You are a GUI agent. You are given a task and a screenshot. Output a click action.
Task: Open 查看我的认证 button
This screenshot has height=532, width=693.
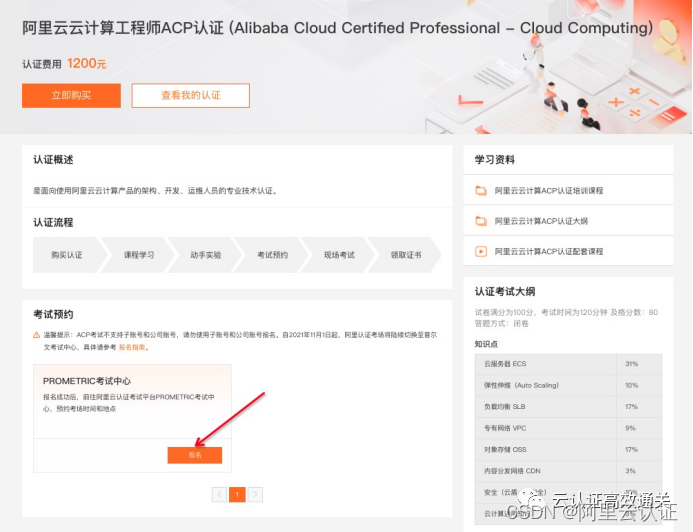(190, 95)
